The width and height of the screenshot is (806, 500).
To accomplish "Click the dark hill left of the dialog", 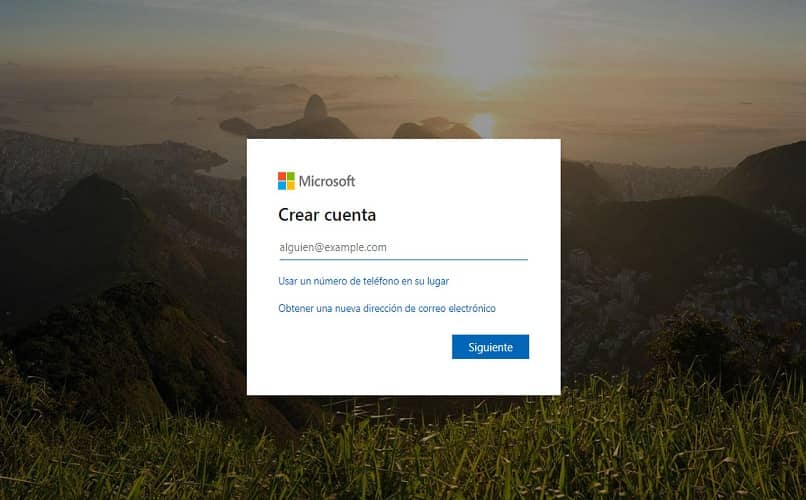I will click(x=98, y=231).
